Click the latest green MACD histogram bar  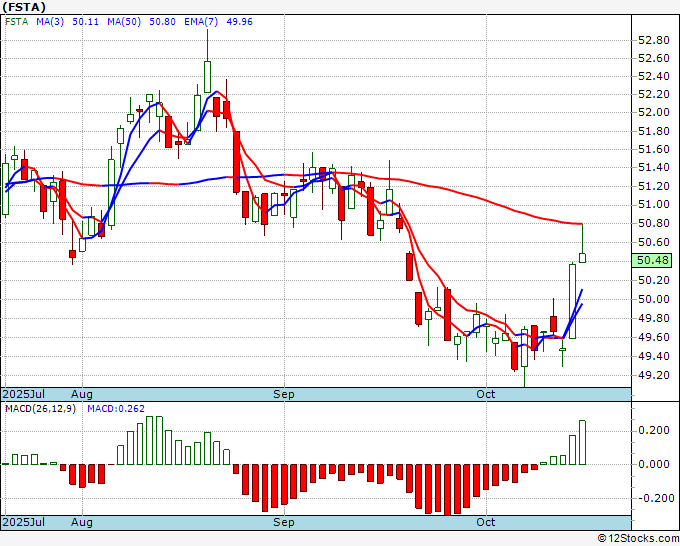582,442
